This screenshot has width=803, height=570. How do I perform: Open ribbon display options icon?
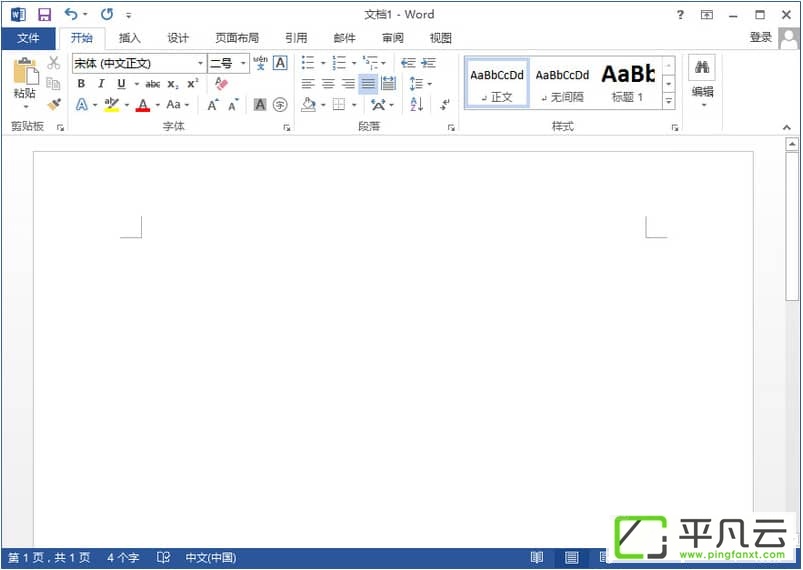(707, 15)
